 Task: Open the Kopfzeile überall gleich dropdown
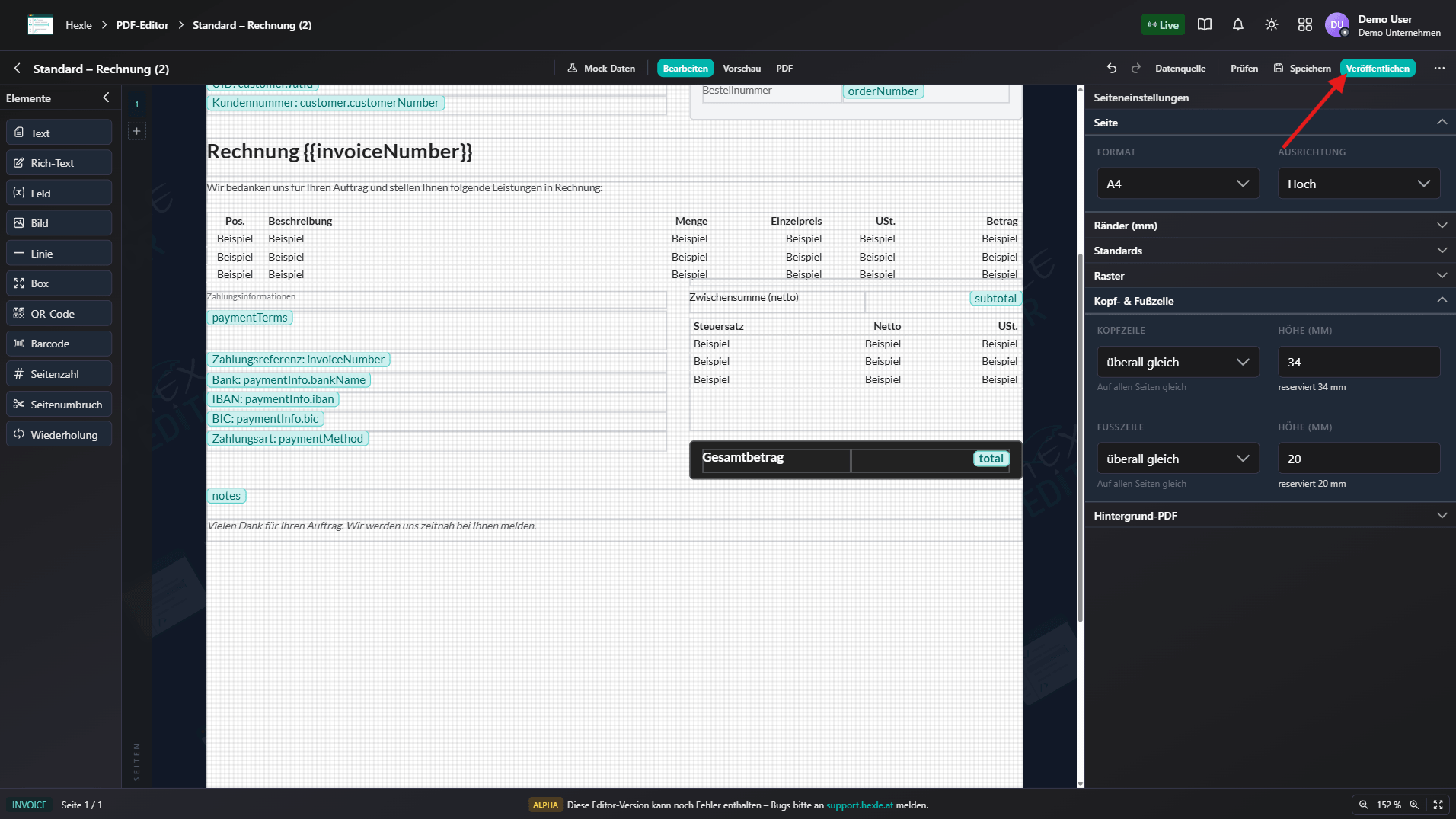click(x=1177, y=362)
